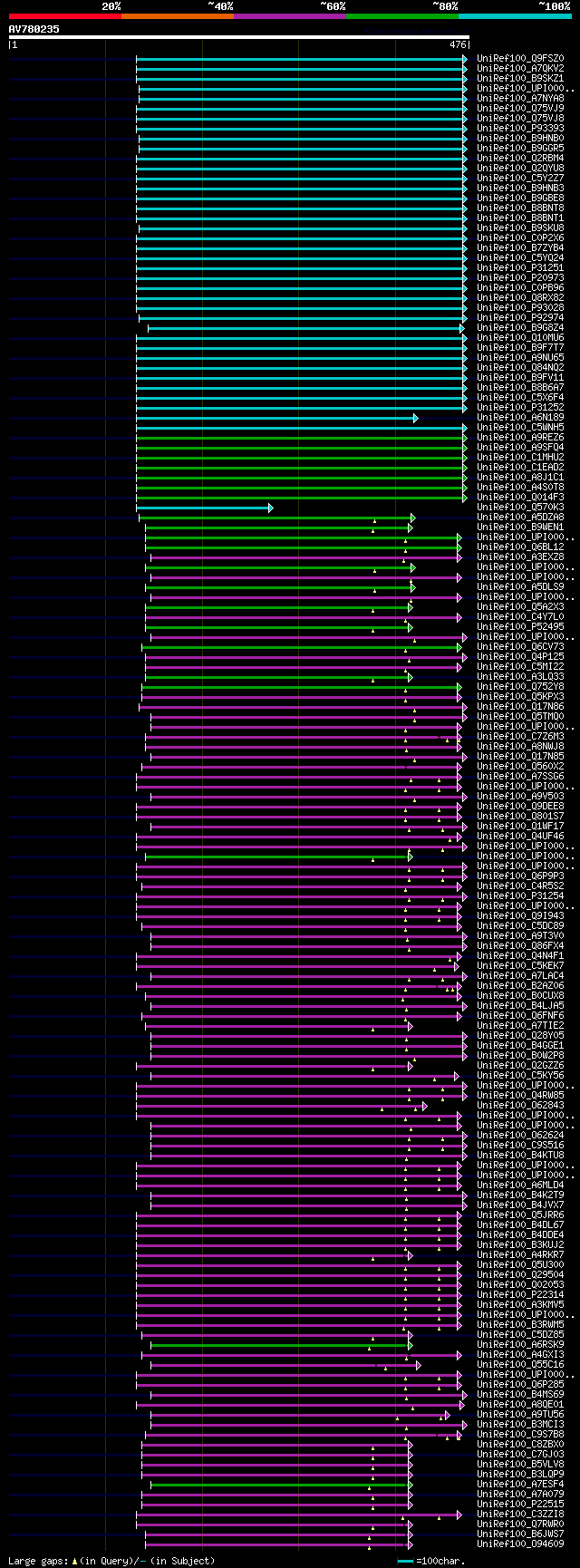
Task: Select hit label UniRef100_A5DLS9
Action: 520,587
